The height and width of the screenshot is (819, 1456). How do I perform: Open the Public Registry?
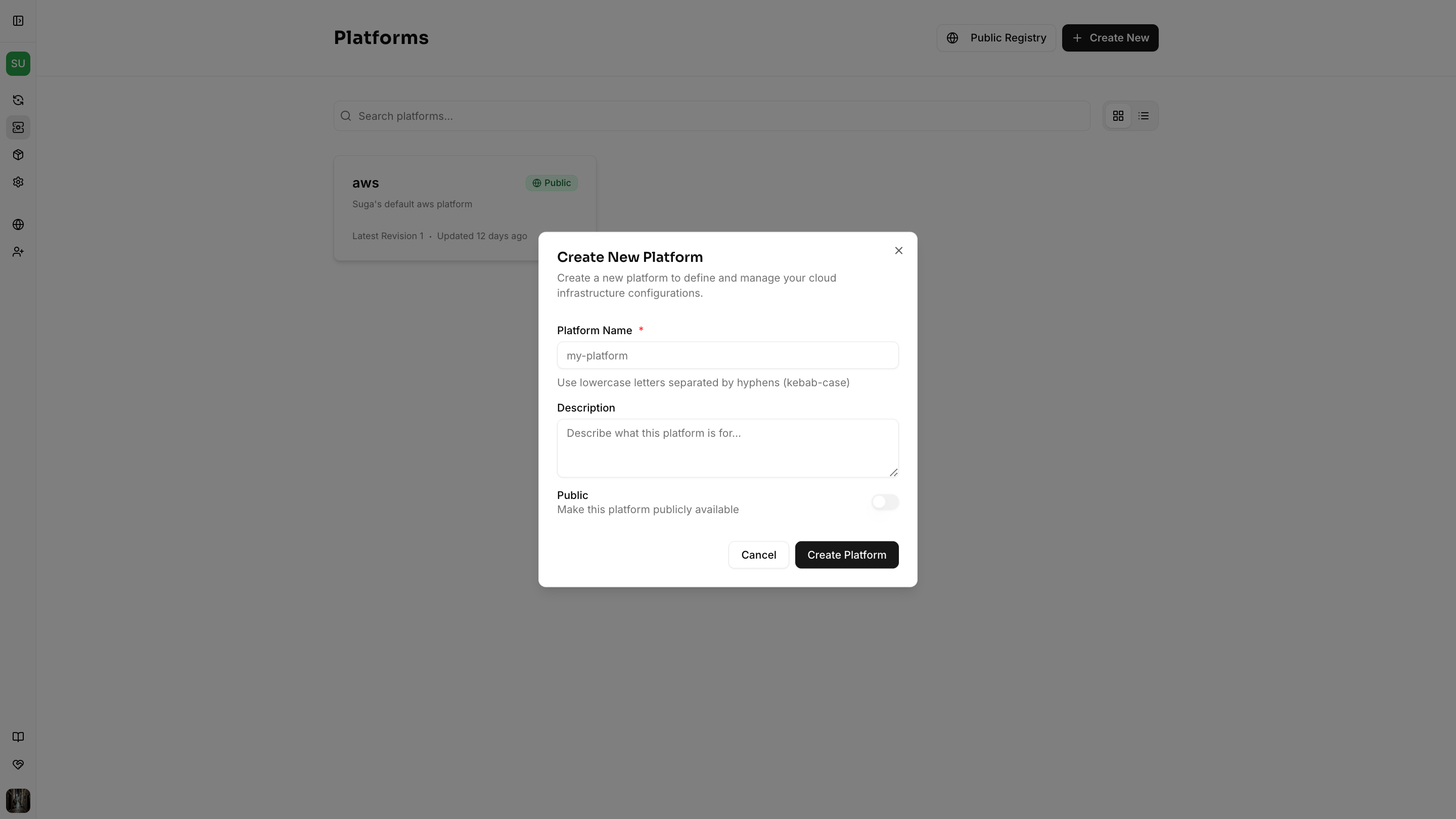pos(996,38)
